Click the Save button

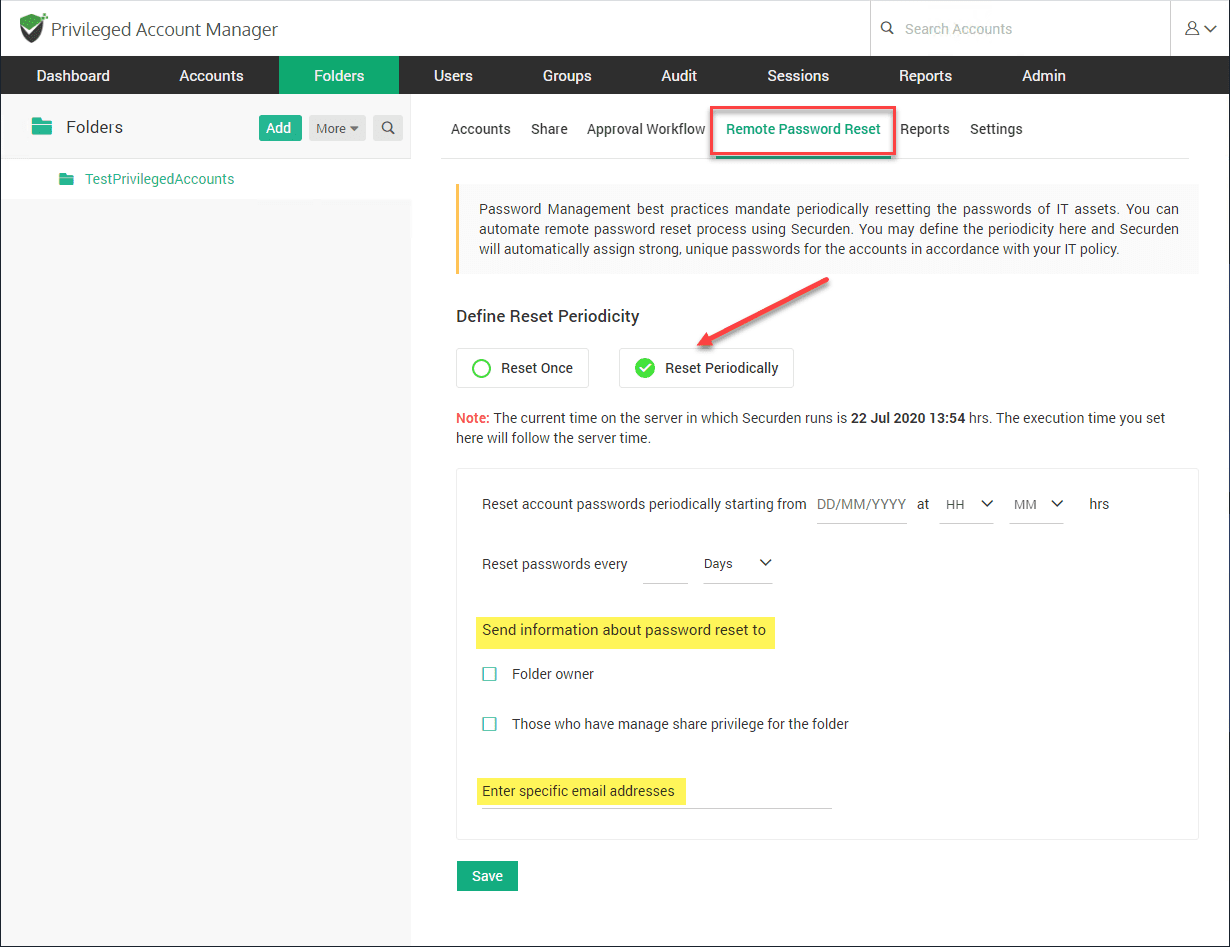coord(487,876)
